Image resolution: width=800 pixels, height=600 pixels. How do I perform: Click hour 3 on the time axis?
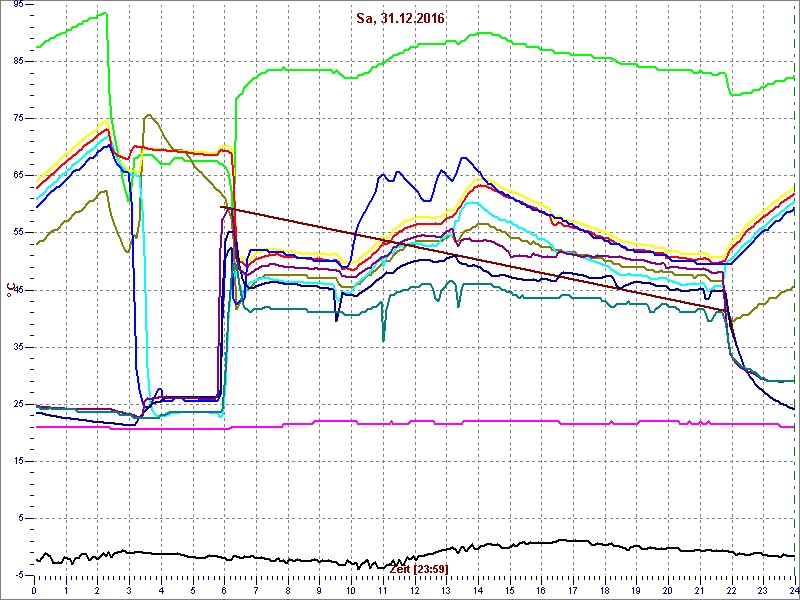129,590
